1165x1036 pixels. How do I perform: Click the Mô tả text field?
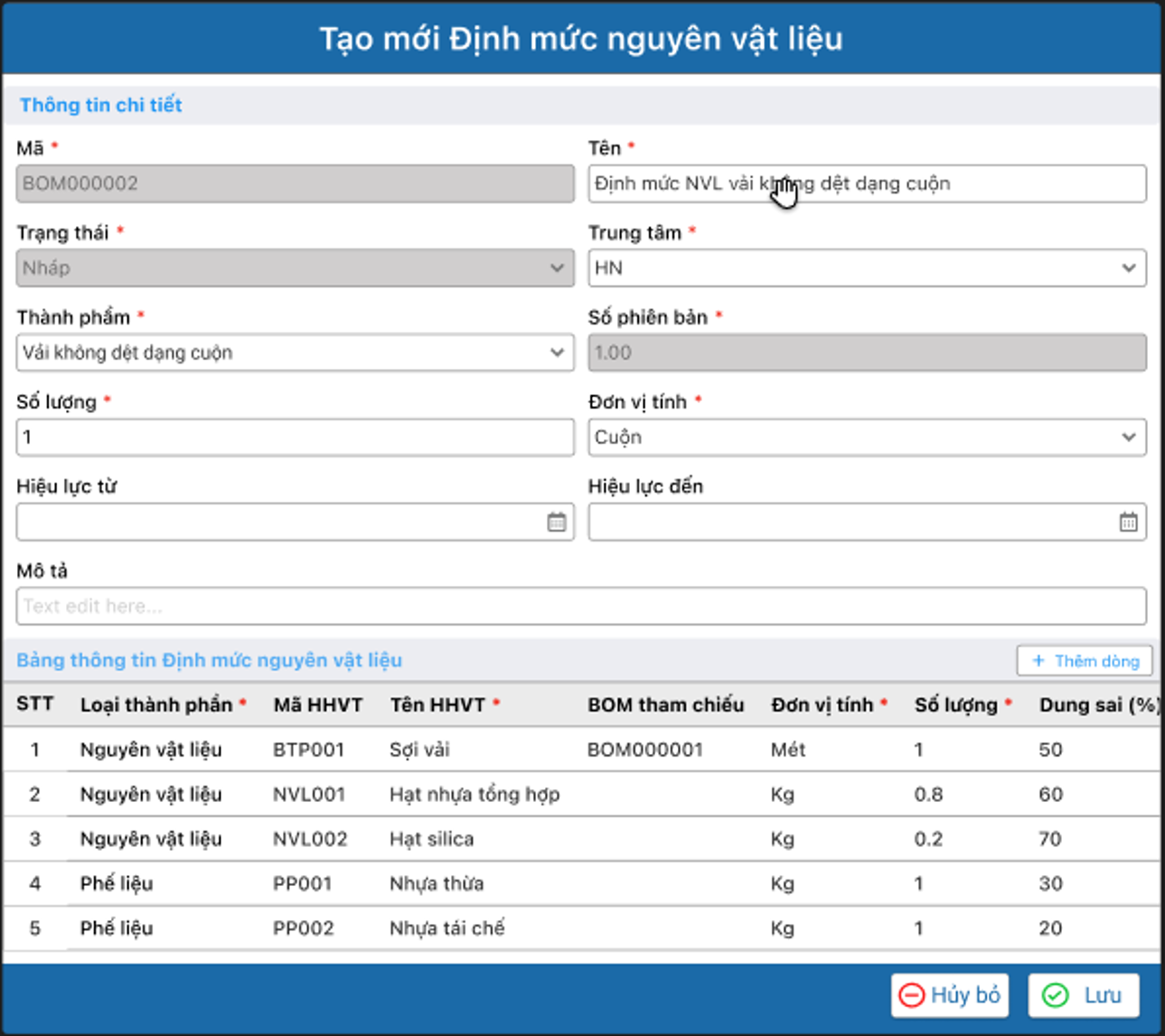580,607
